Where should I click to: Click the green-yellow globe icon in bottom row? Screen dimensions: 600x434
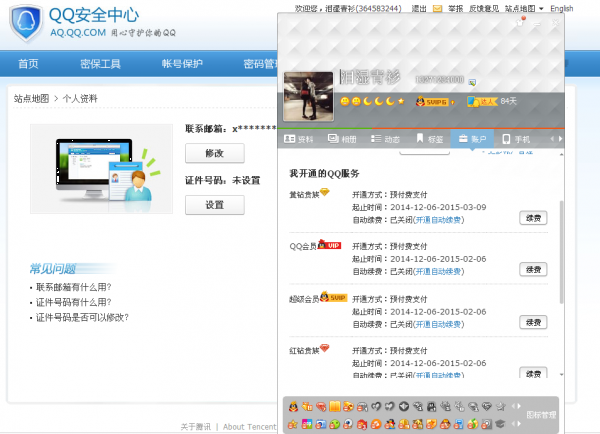pos(473,424)
